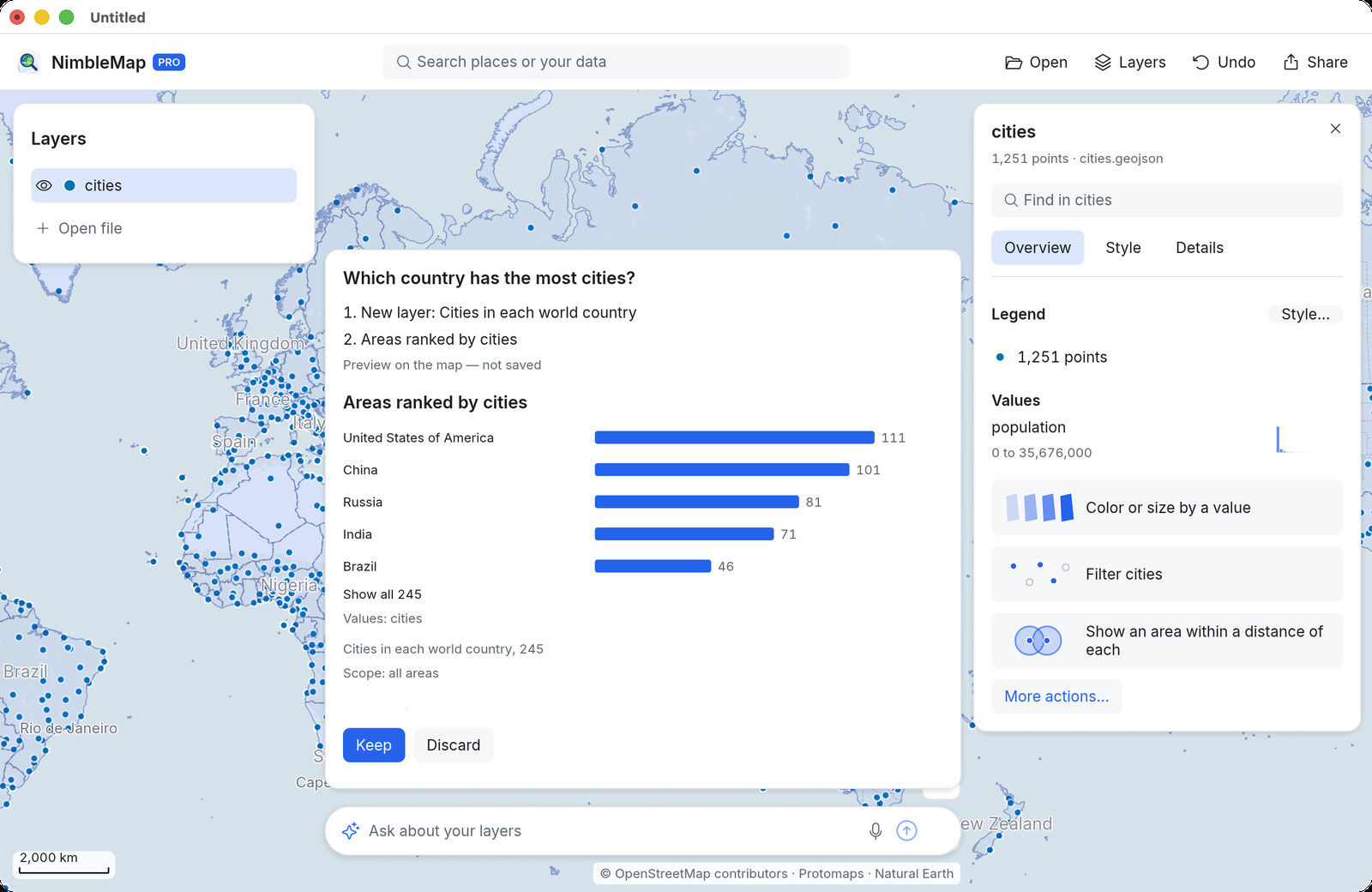Click the sparkle AI icon in ask bar
This screenshot has height=892, width=1372.
(351, 830)
